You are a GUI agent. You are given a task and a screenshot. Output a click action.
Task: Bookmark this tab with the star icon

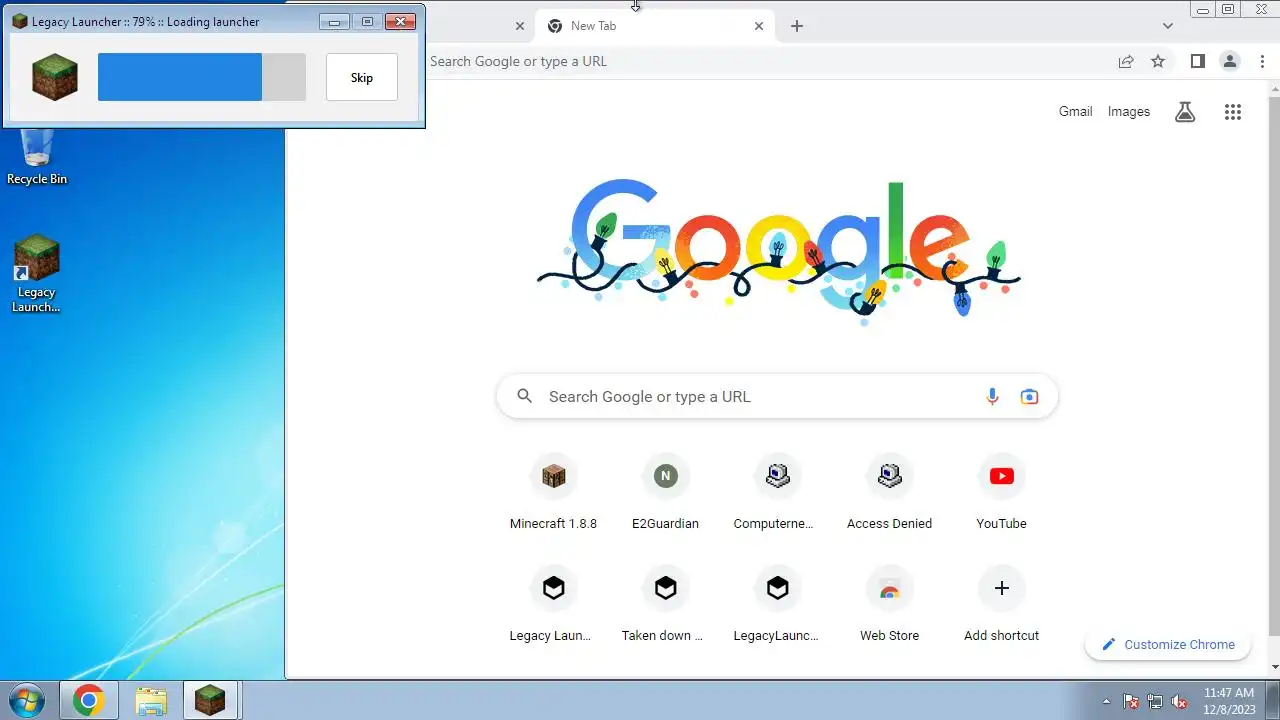(x=1158, y=61)
